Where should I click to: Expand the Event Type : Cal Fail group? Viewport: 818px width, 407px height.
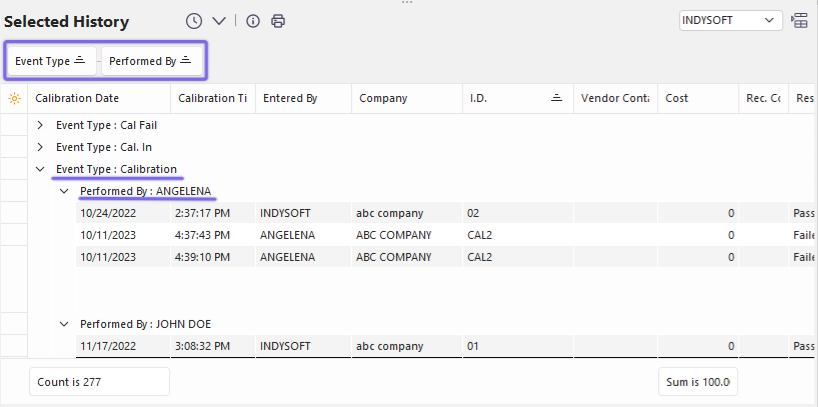(x=40, y=125)
